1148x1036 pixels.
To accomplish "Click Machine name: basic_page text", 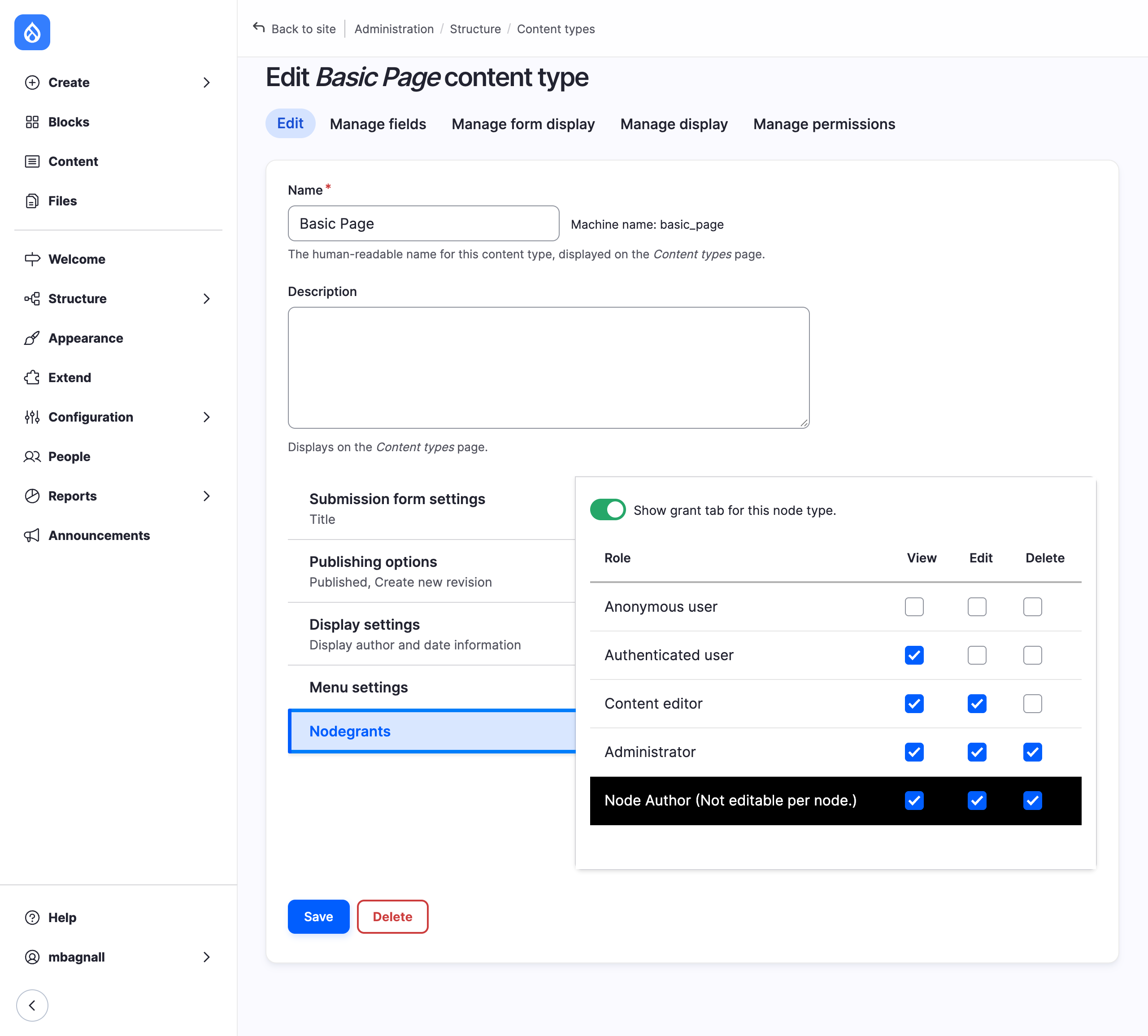I will point(647,224).
